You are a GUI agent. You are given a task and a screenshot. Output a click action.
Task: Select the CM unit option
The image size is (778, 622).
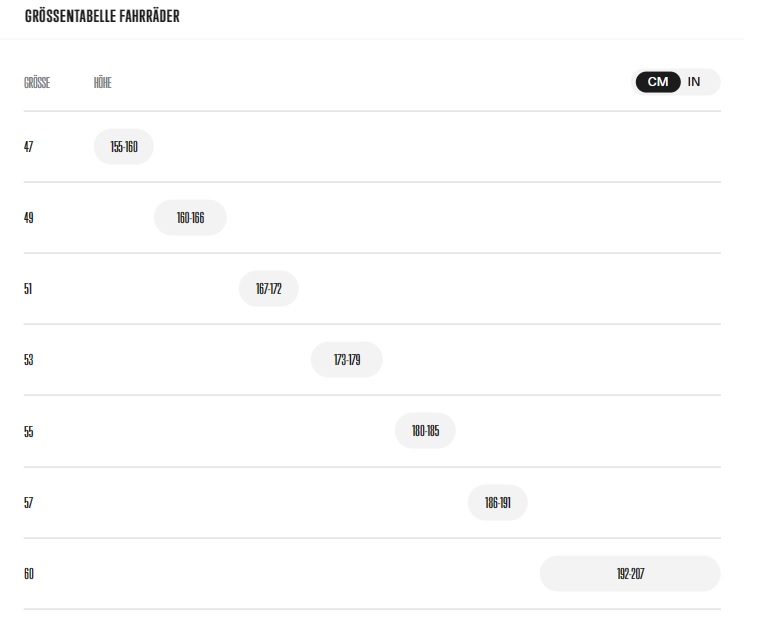[658, 82]
